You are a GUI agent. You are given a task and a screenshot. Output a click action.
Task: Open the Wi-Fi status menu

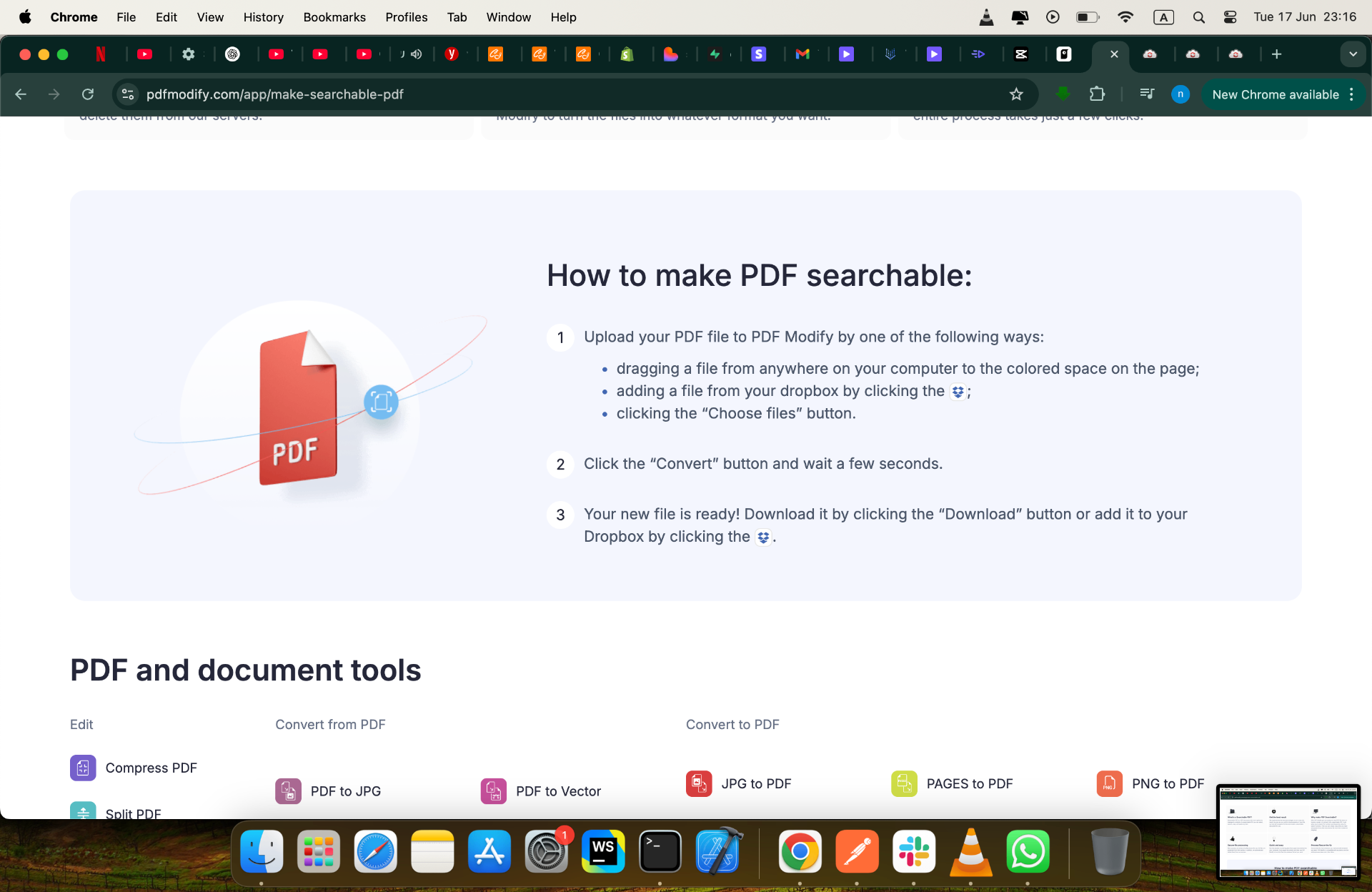(1125, 17)
